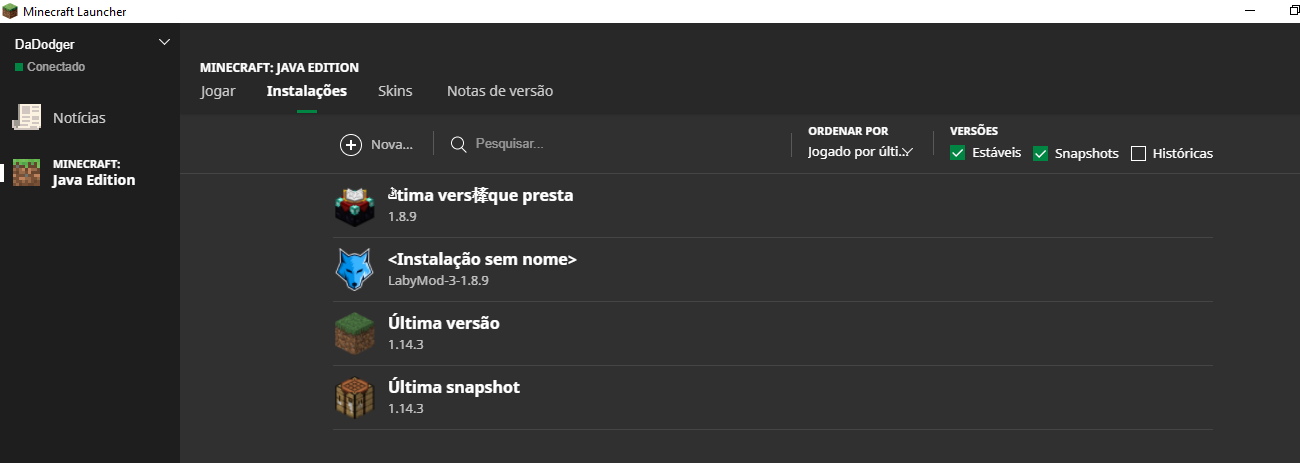This screenshot has height=463, width=1300.
Task: Click the enchanting table icon for 1.8.9 installation
Action: coord(353,206)
